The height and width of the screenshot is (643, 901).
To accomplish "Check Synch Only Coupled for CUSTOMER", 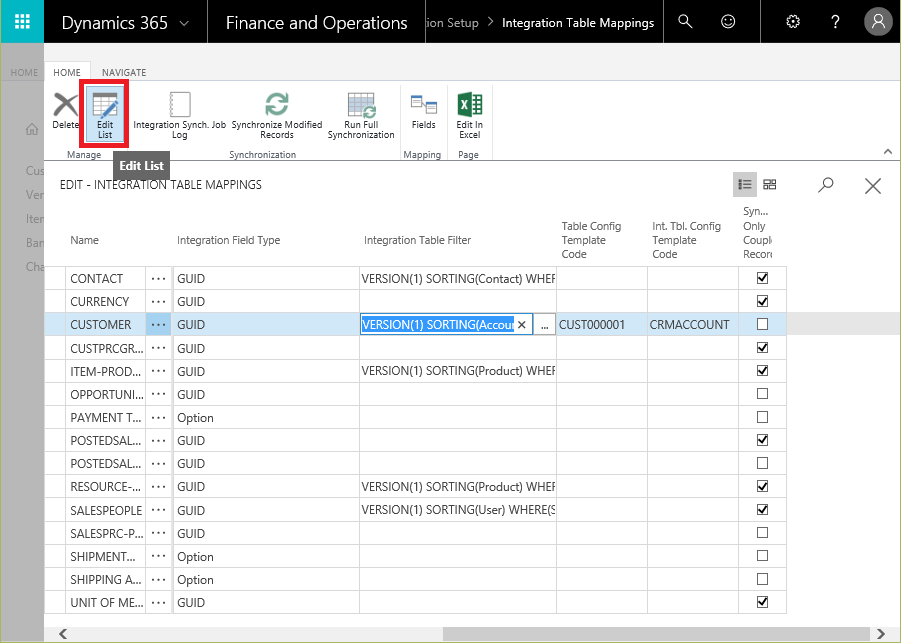I will click(763, 324).
